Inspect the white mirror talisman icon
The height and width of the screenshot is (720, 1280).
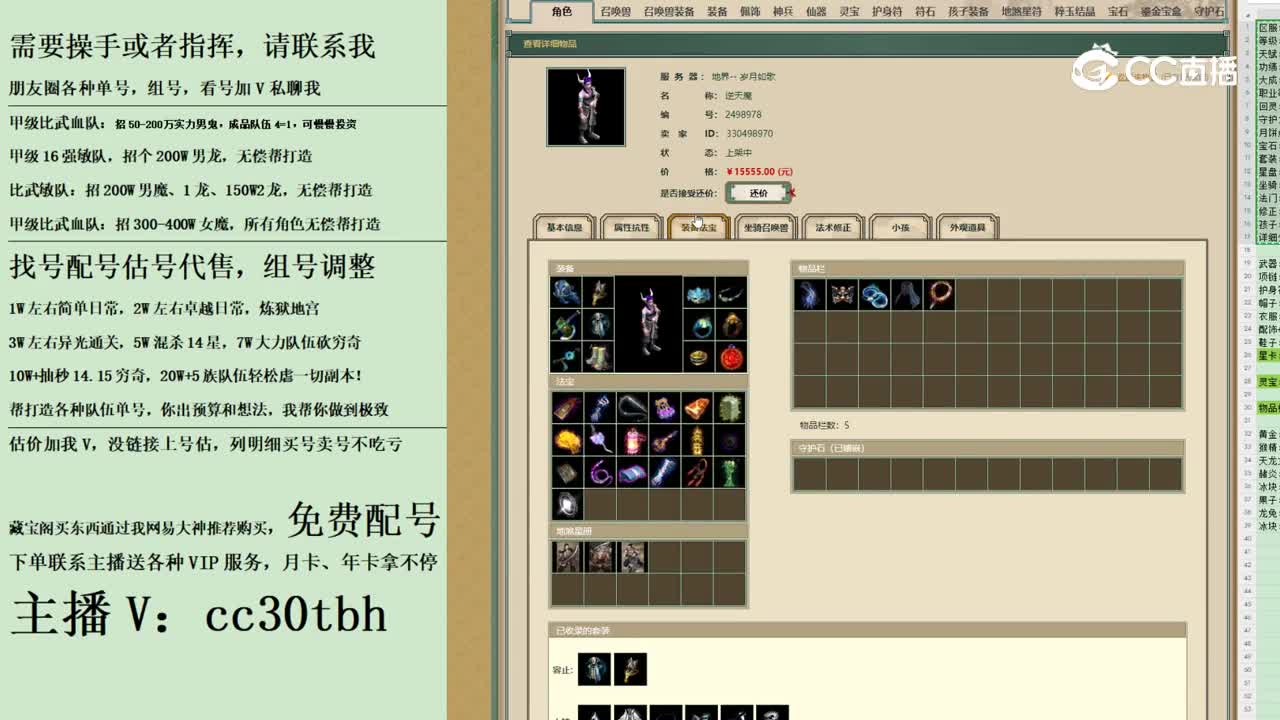tap(567, 504)
